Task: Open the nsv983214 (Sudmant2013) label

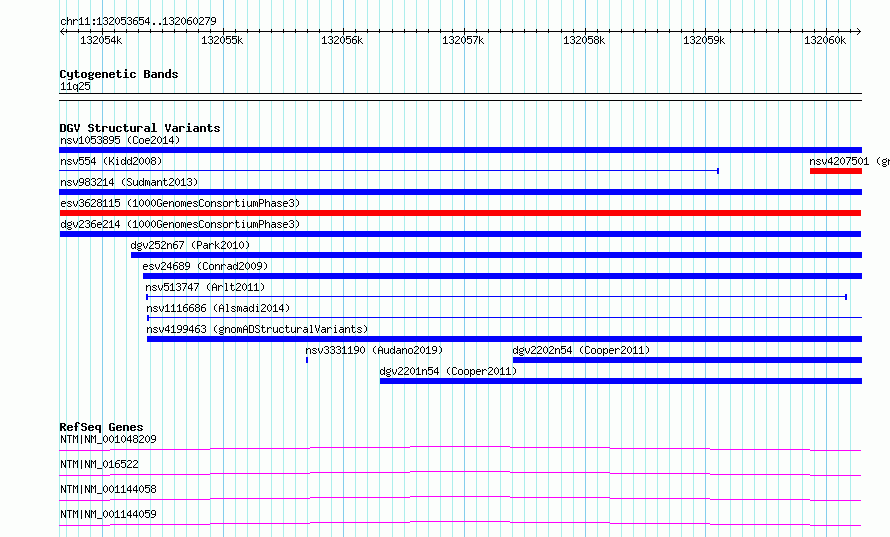Action: 129,182
